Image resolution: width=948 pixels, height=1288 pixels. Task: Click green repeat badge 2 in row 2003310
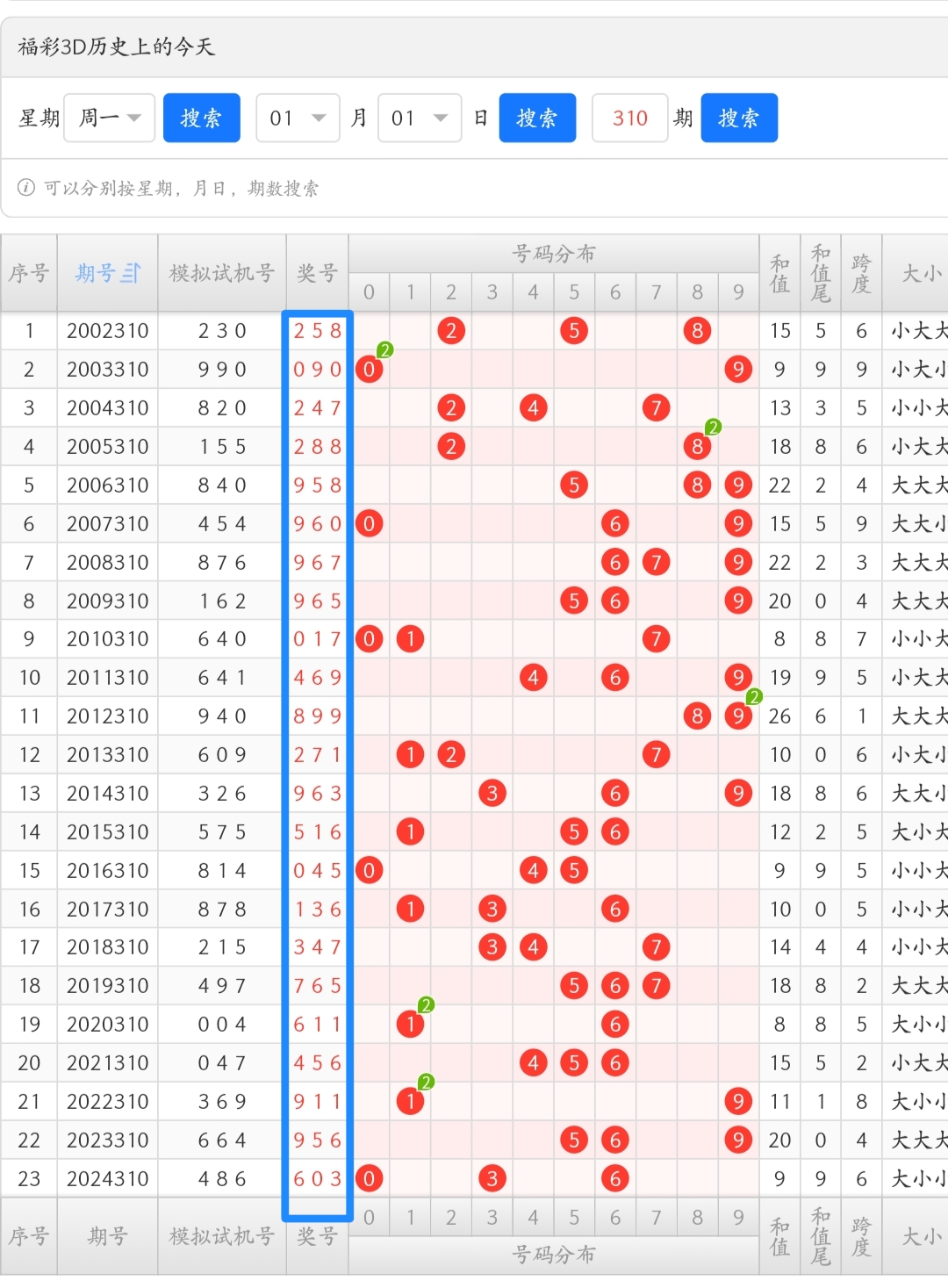coord(384,350)
